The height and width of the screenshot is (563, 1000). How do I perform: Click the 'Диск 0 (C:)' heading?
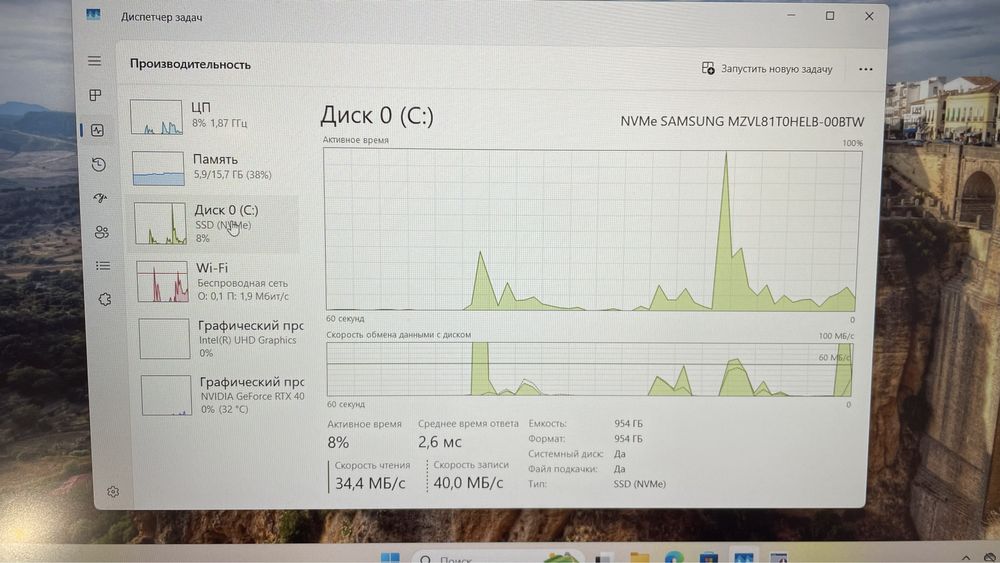[x=377, y=115]
